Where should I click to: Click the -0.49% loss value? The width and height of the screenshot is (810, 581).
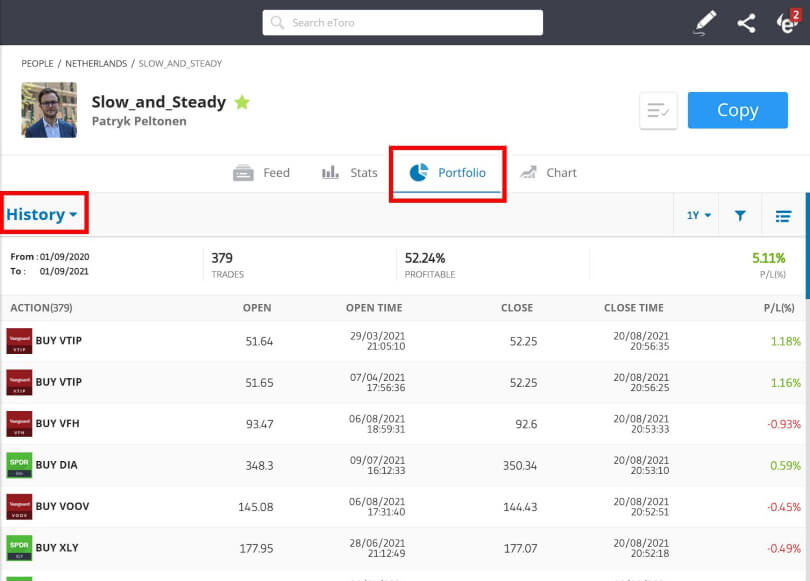(784, 548)
